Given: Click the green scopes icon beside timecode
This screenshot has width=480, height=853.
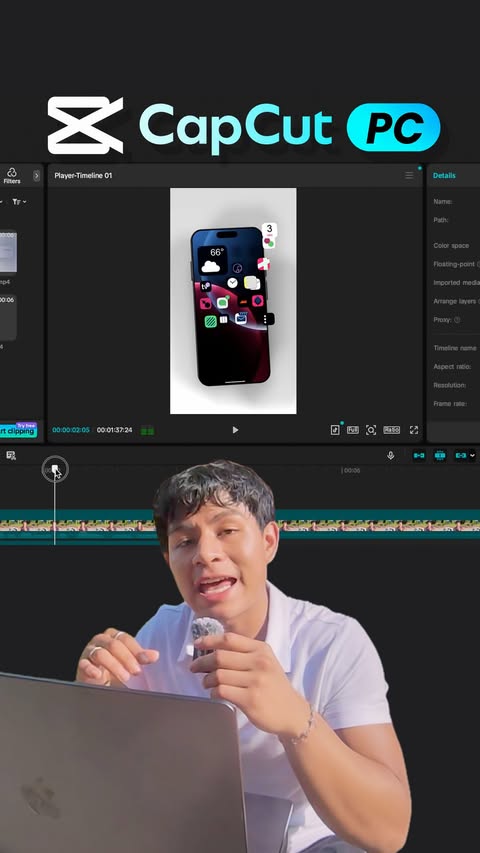Looking at the screenshot, I should pyautogui.click(x=147, y=430).
